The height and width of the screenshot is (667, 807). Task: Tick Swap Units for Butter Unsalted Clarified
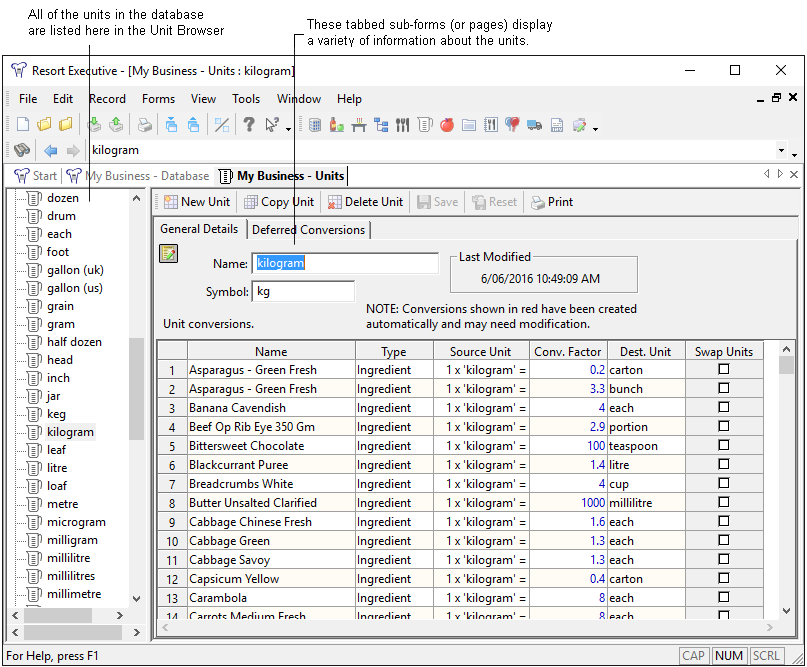pos(724,502)
